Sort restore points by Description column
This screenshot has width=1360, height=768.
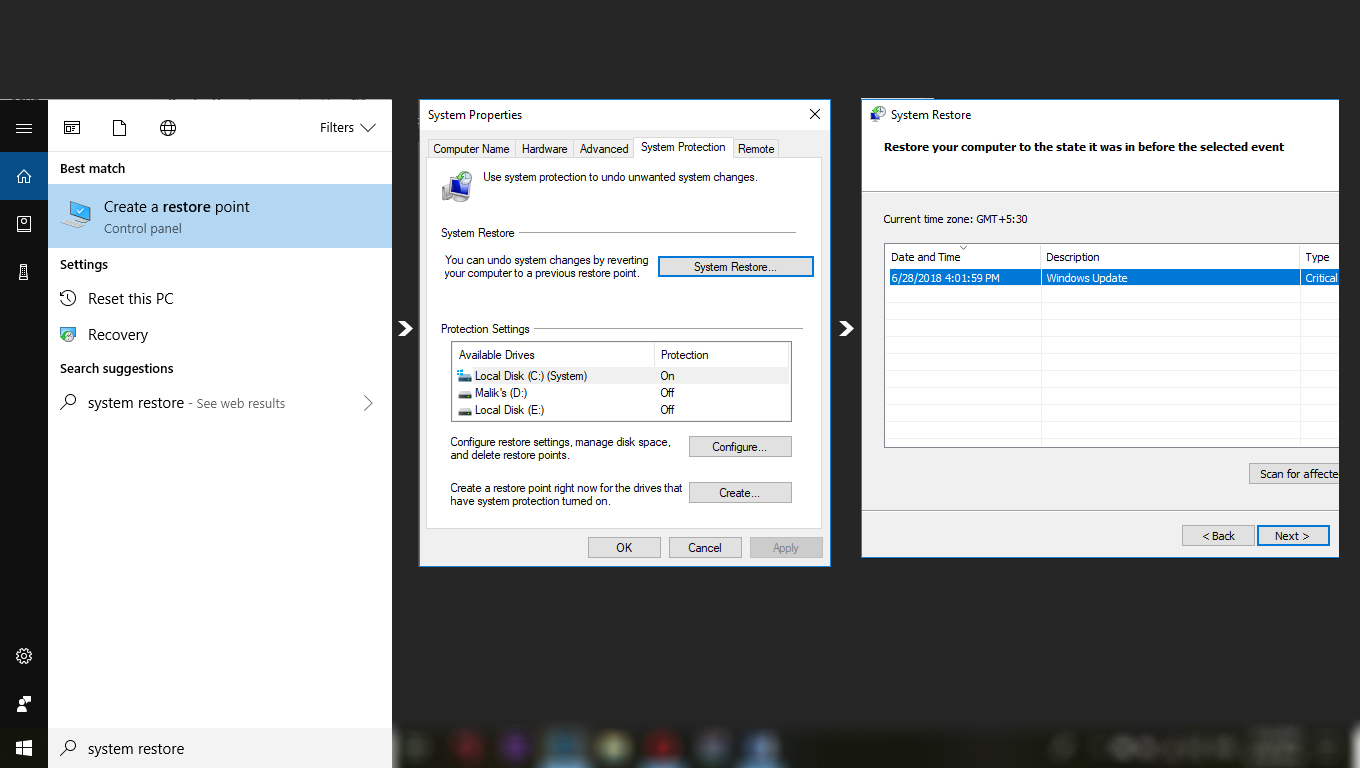[1171, 257]
